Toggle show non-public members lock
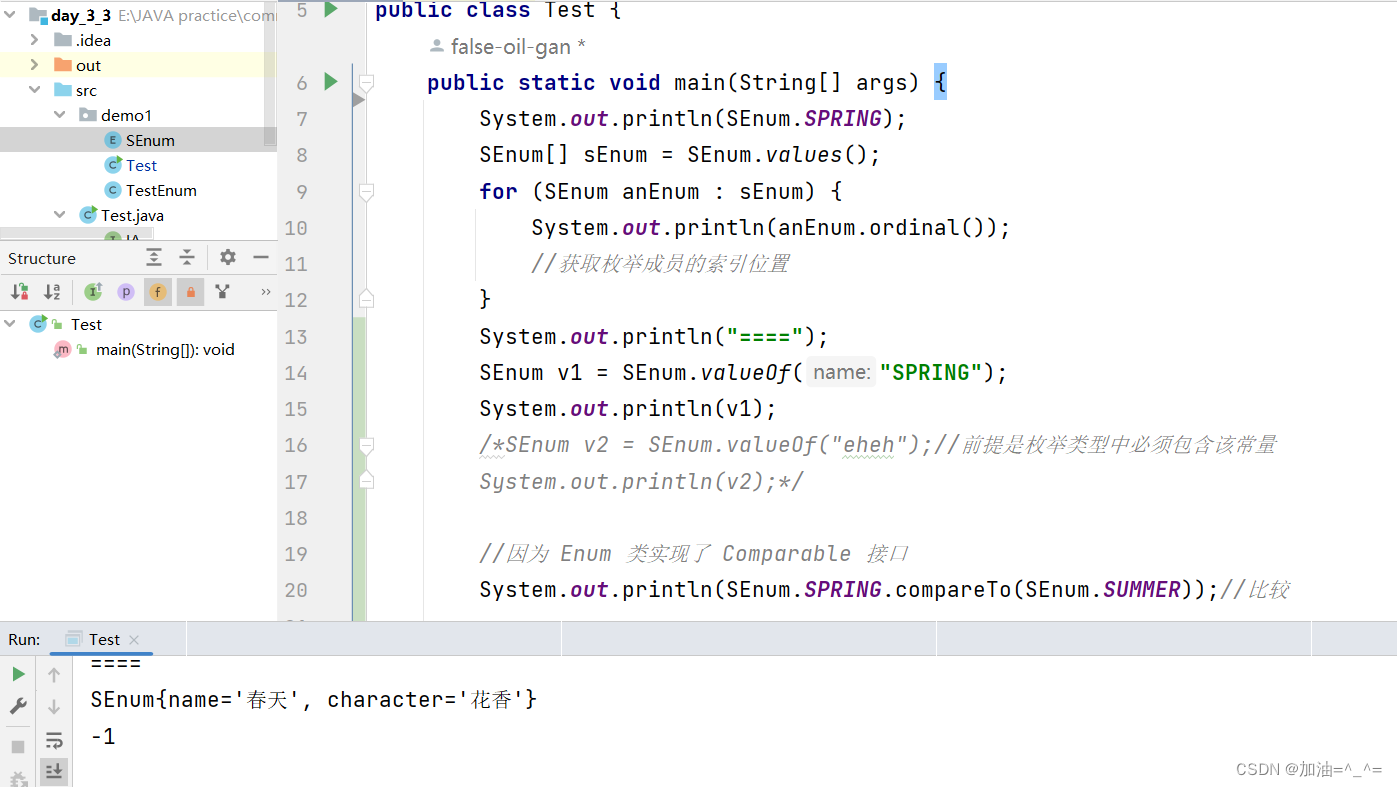1397x787 pixels. pos(190,292)
